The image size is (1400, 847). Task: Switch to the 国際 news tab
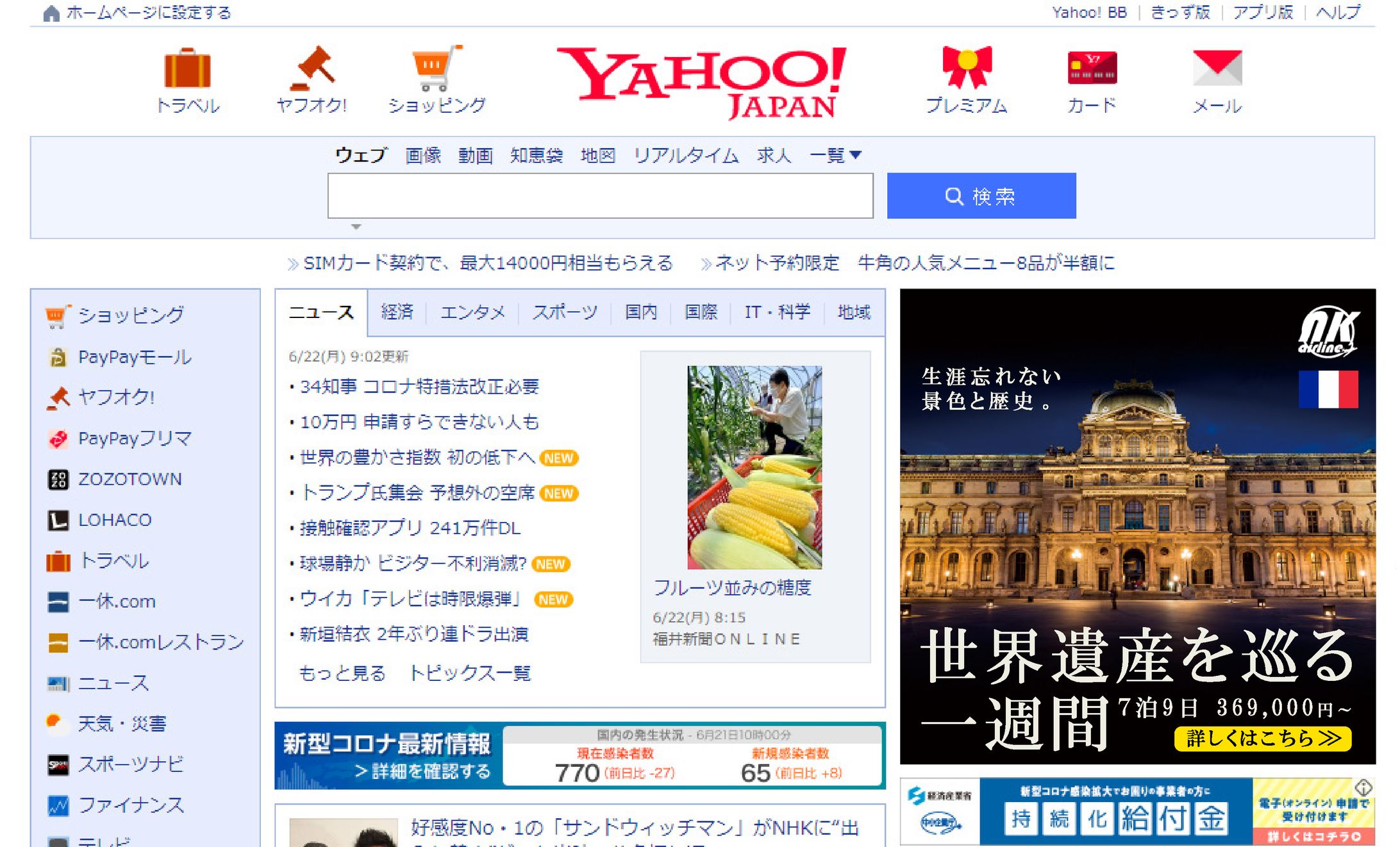pyautogui.click(x=701, y=312)
